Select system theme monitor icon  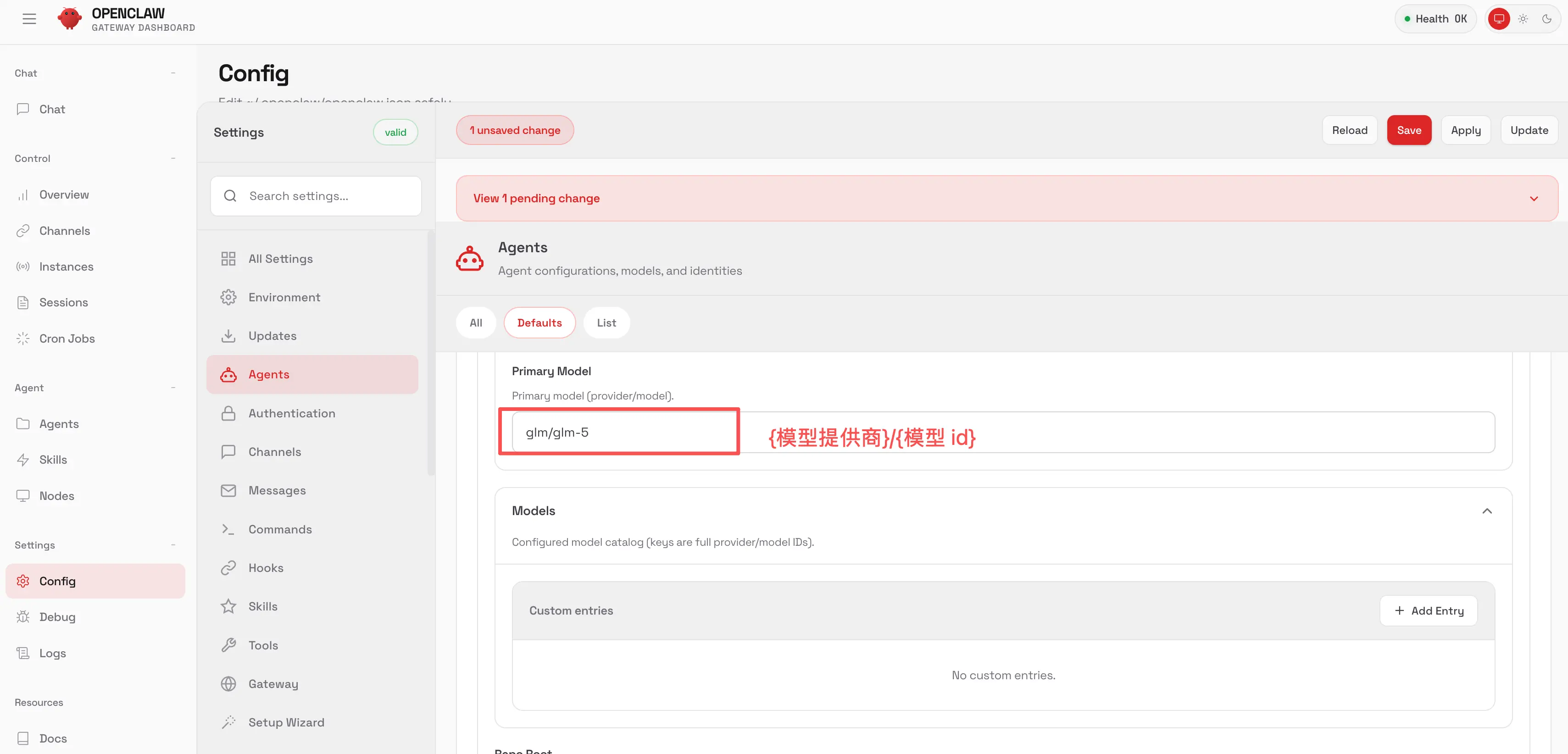[x=1499, y=19]
